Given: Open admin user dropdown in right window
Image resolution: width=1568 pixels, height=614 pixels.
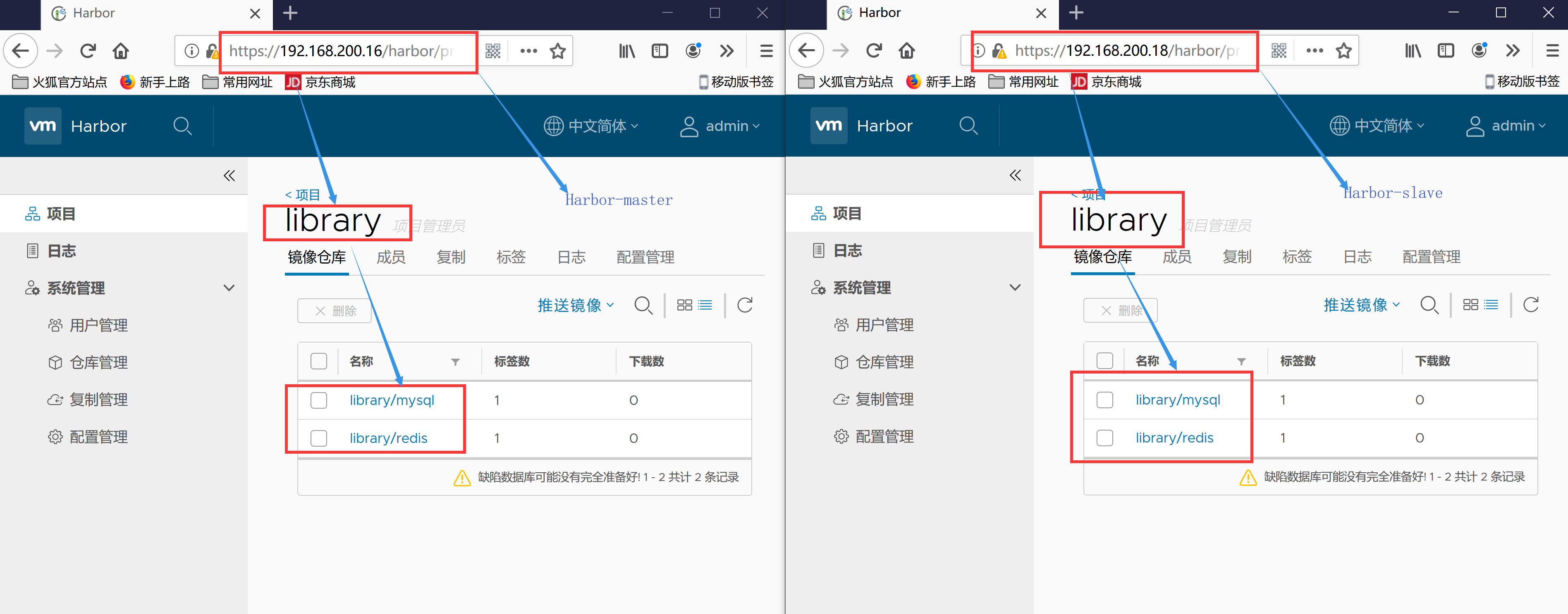Looking at the screenshot, I should coord(1506,125).
